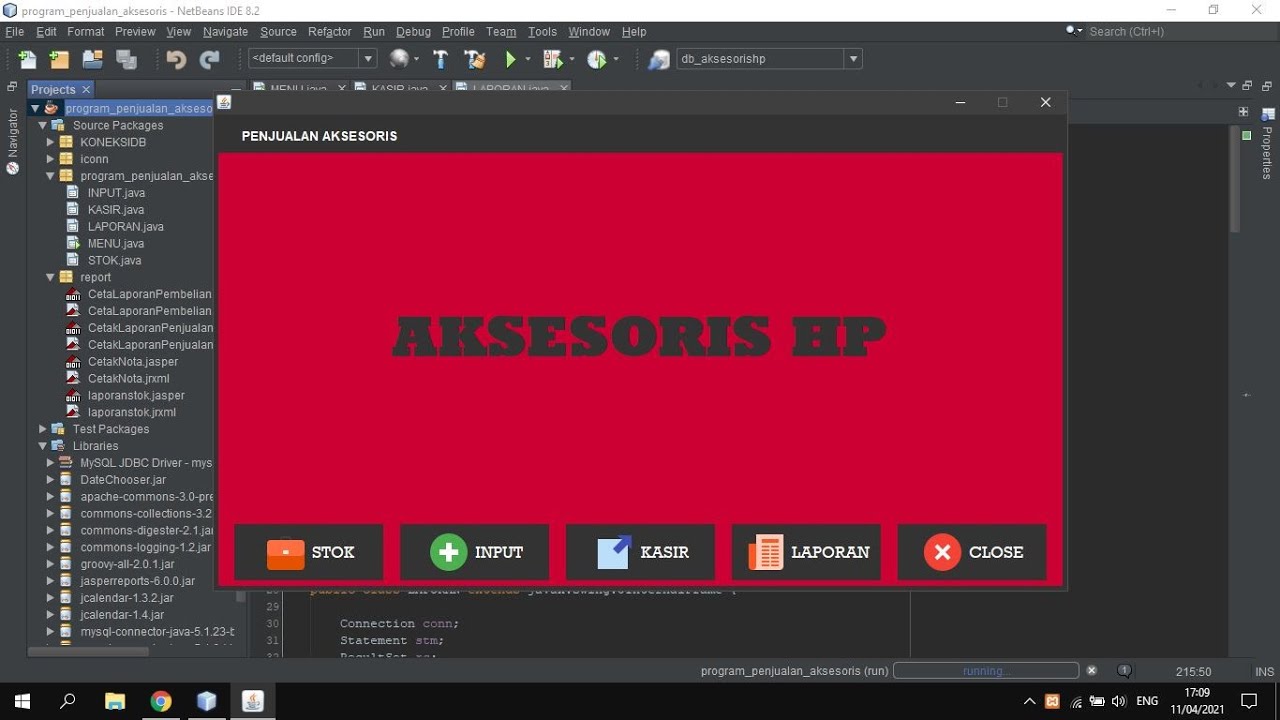Click the browser globe toolbar icon
The image size is (1280, 720).
point(399,59)
